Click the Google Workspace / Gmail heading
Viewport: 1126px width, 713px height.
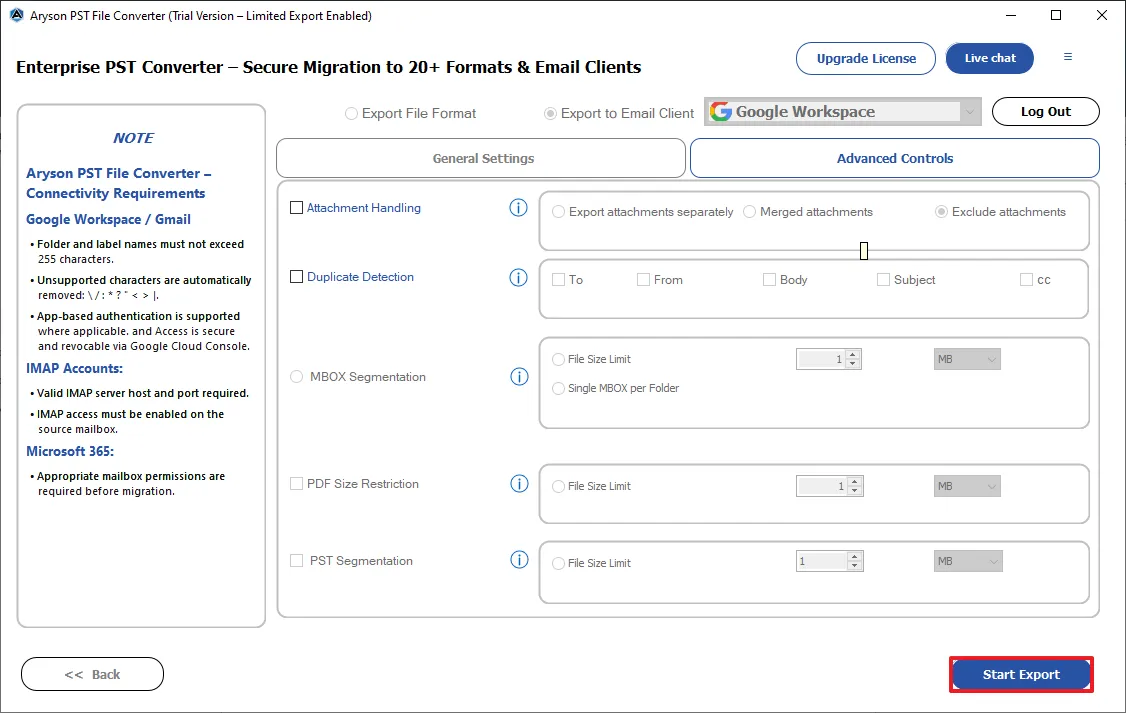(x=108, y=219)
